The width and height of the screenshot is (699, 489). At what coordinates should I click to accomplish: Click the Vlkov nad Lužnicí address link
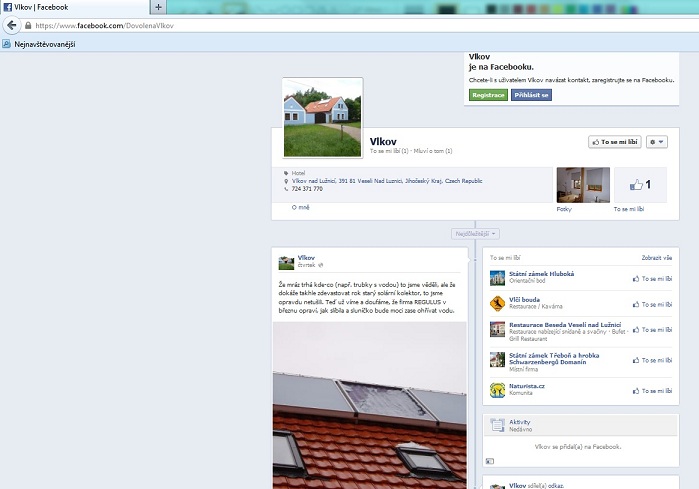coord(387,181)
